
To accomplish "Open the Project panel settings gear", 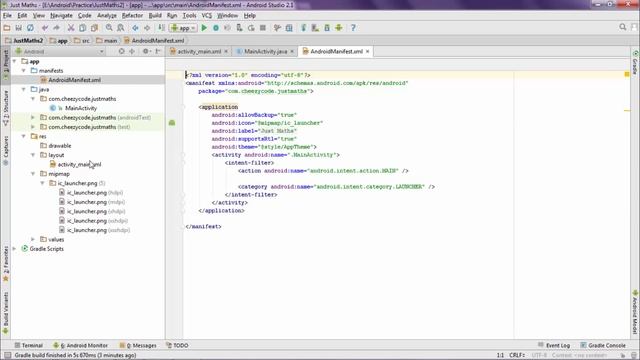I will click(x=146, y=51).
